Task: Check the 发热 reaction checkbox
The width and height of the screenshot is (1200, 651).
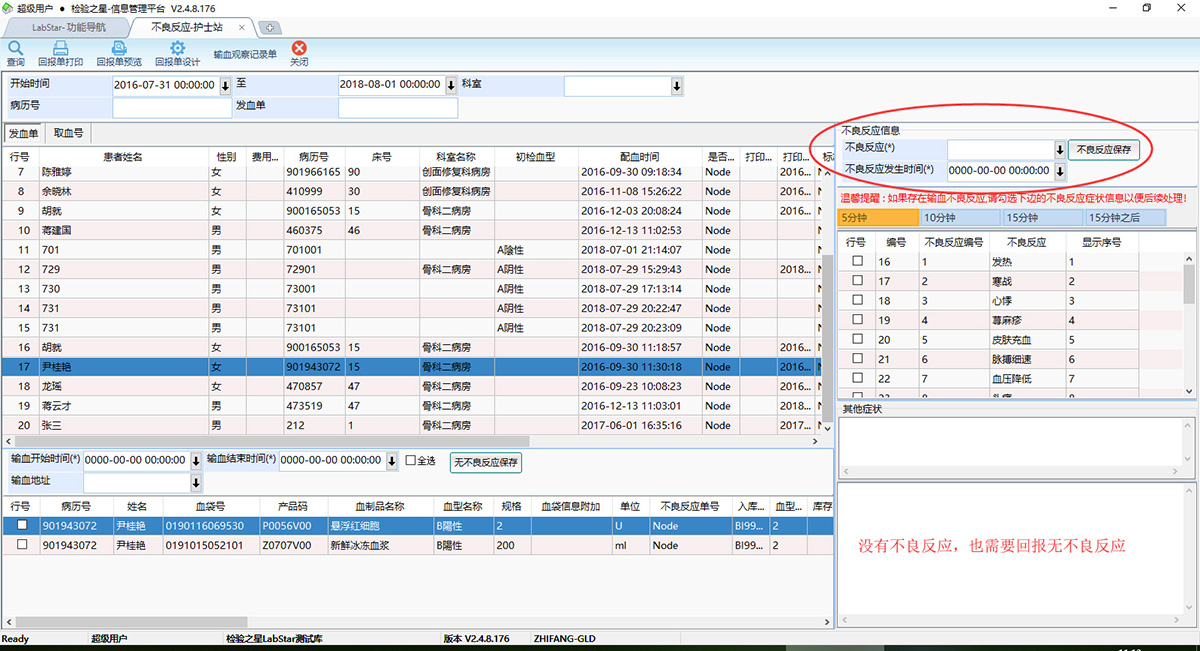Action: [x=856, y=262]
